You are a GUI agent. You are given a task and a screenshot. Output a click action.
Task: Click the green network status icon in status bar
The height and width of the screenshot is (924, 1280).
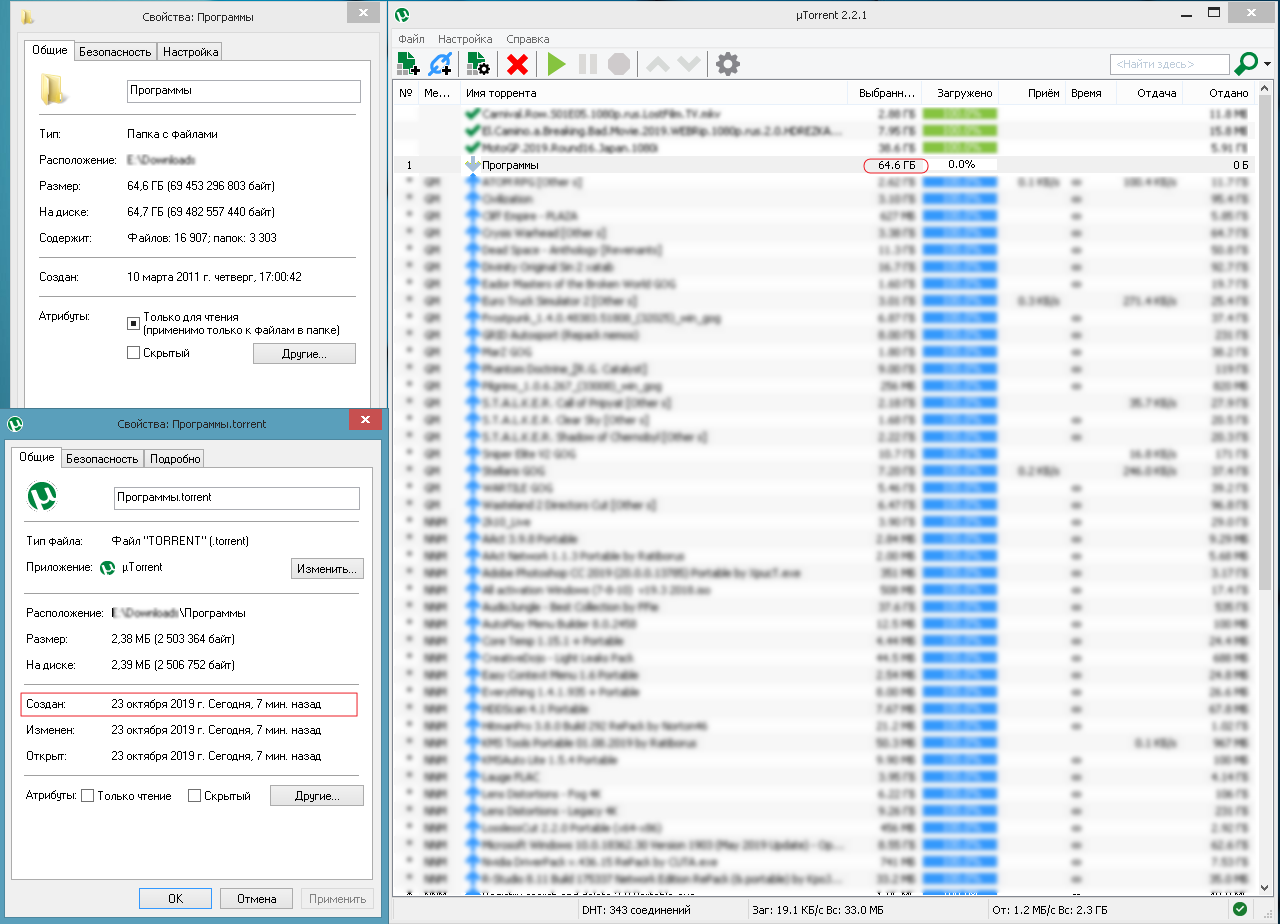click(1240, 910)
